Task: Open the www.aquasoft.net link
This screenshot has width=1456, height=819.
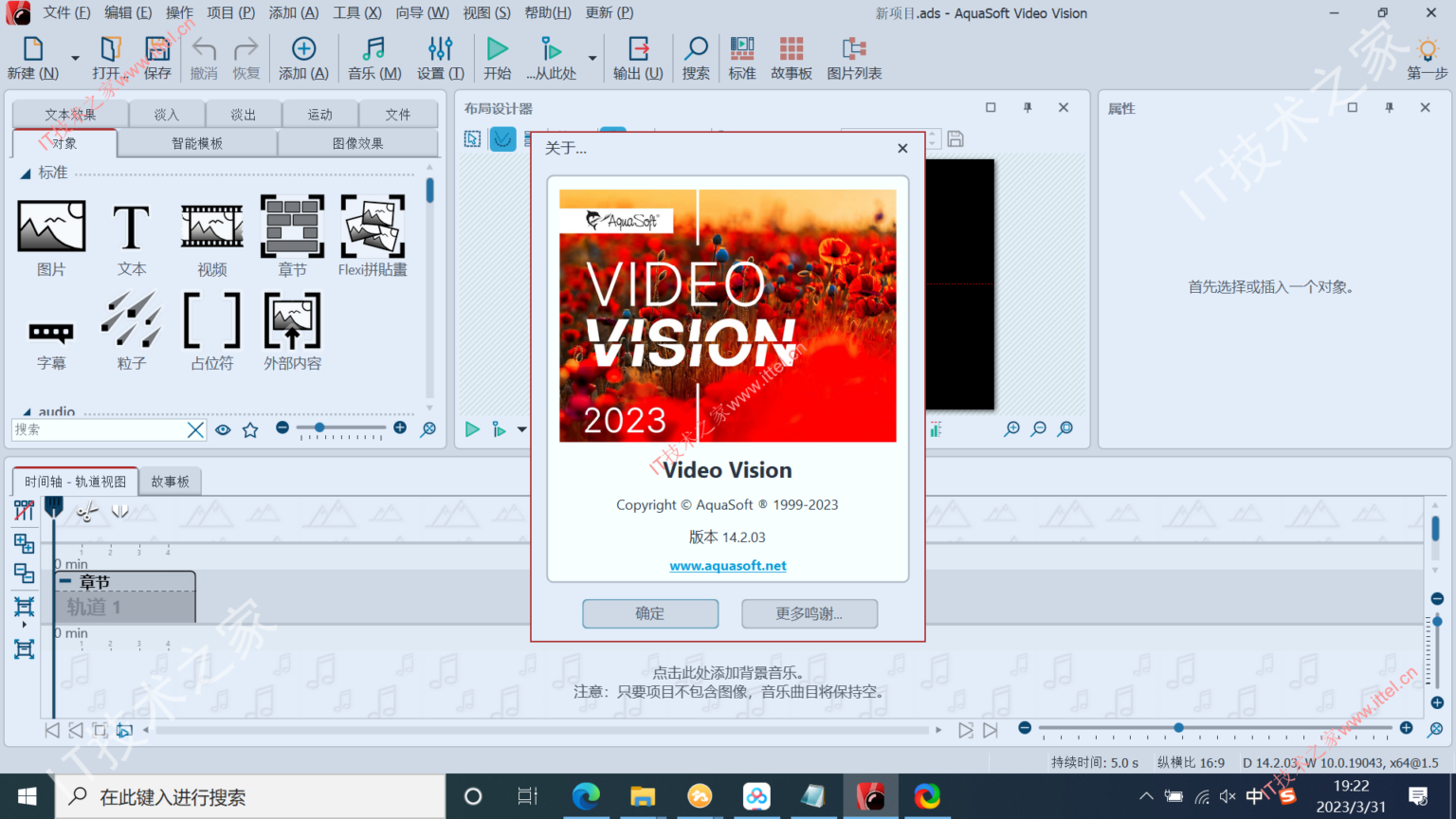Action: pyautogui.click(x=727, y=565)
